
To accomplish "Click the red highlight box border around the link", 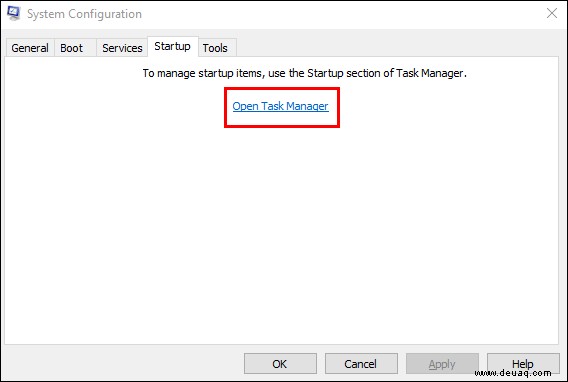I will [282, 89].
